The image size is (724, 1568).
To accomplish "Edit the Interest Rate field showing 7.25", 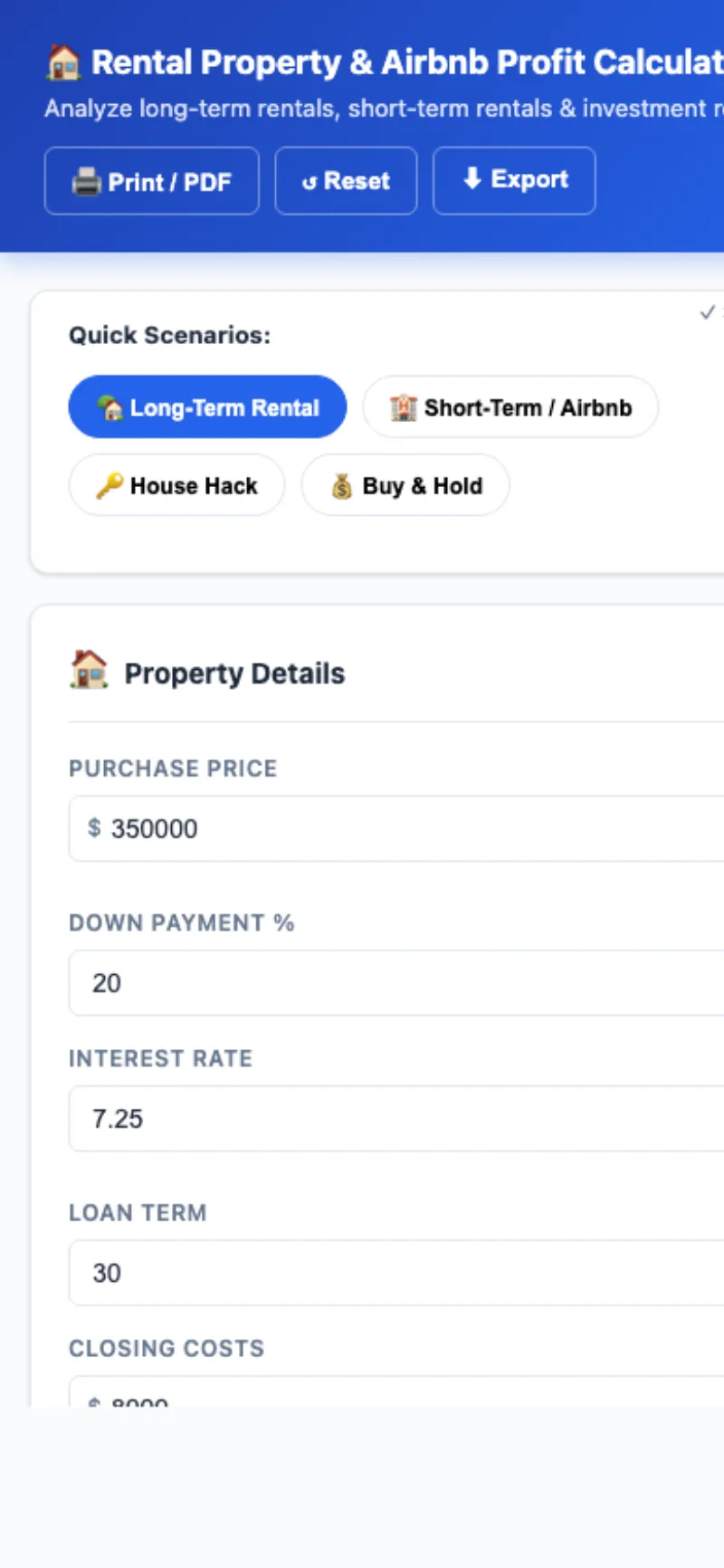I will click(398, 1119).
